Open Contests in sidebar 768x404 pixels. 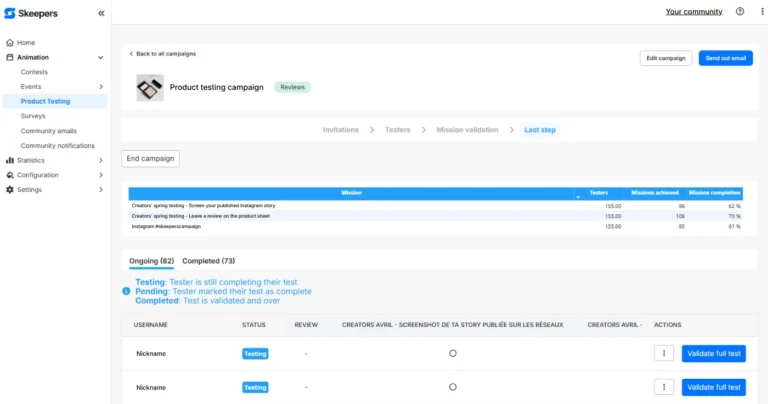pos(34,72)
